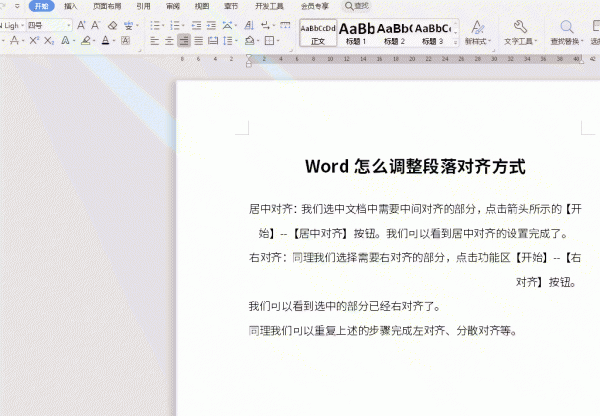
Task: Switch to the 视图 tab
Action: [202, 6]
